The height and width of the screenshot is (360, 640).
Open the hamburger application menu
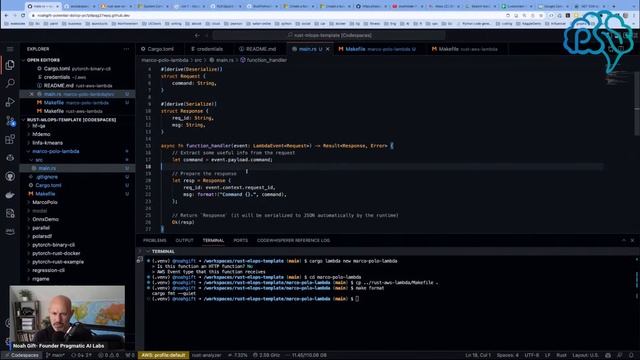click(x=10, y=49)
